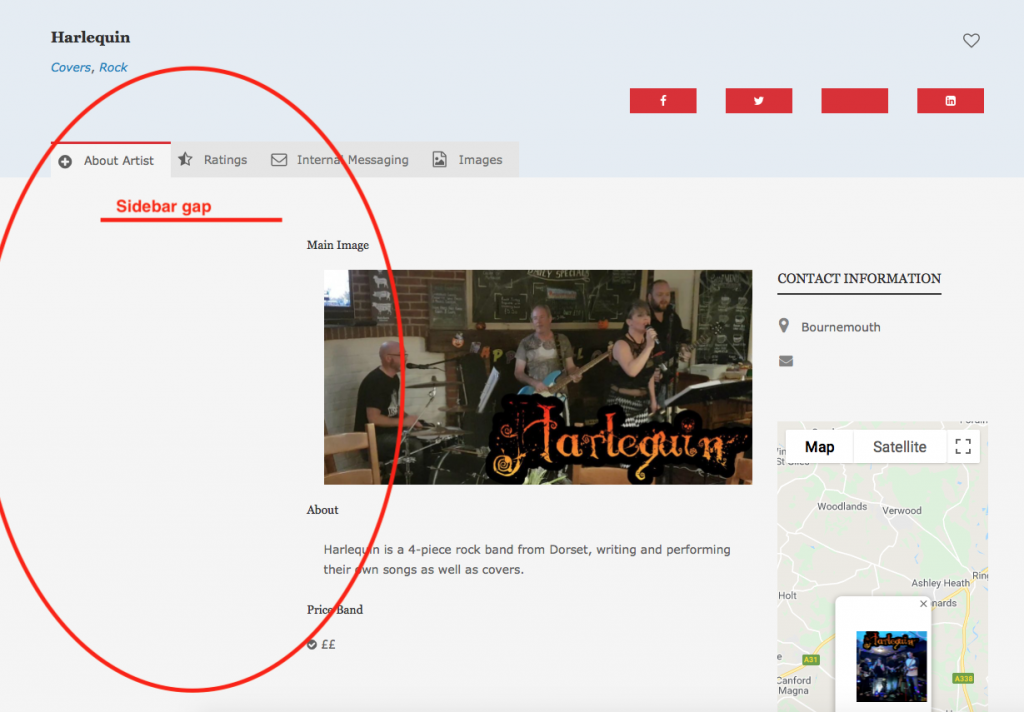This screenshot has width=1024, height=712.
Task: Click the star icon on Ratings tab
Action: [x=187, y=159]
